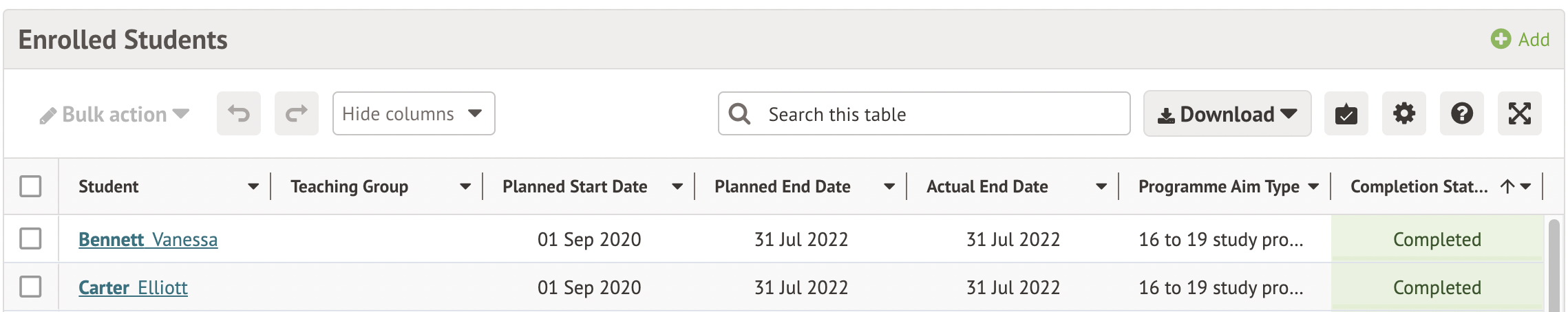Expand the Bulk action dropdown
This screenshot has height=312, width=1568.
(115, 114)
